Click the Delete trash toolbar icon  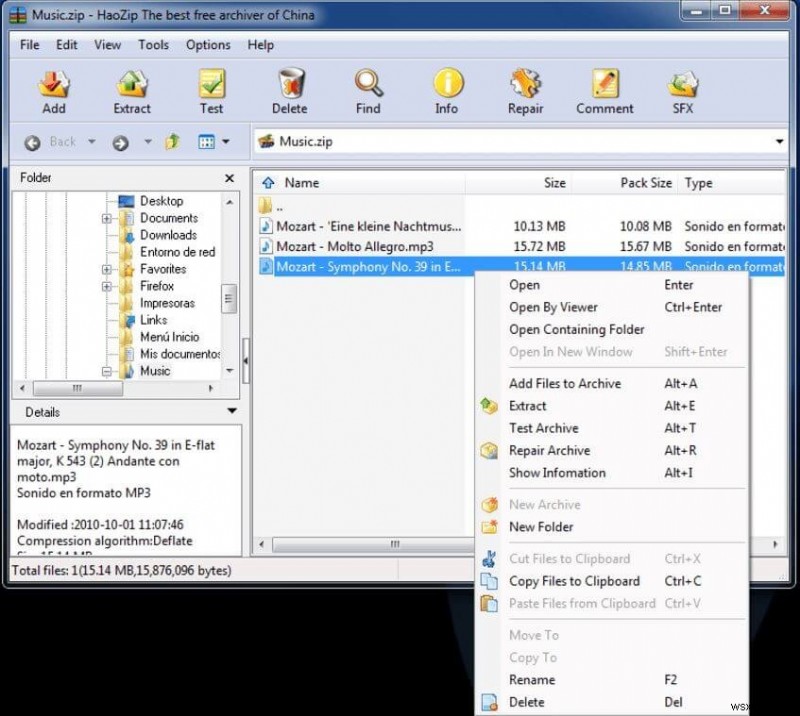pos(291,83)
